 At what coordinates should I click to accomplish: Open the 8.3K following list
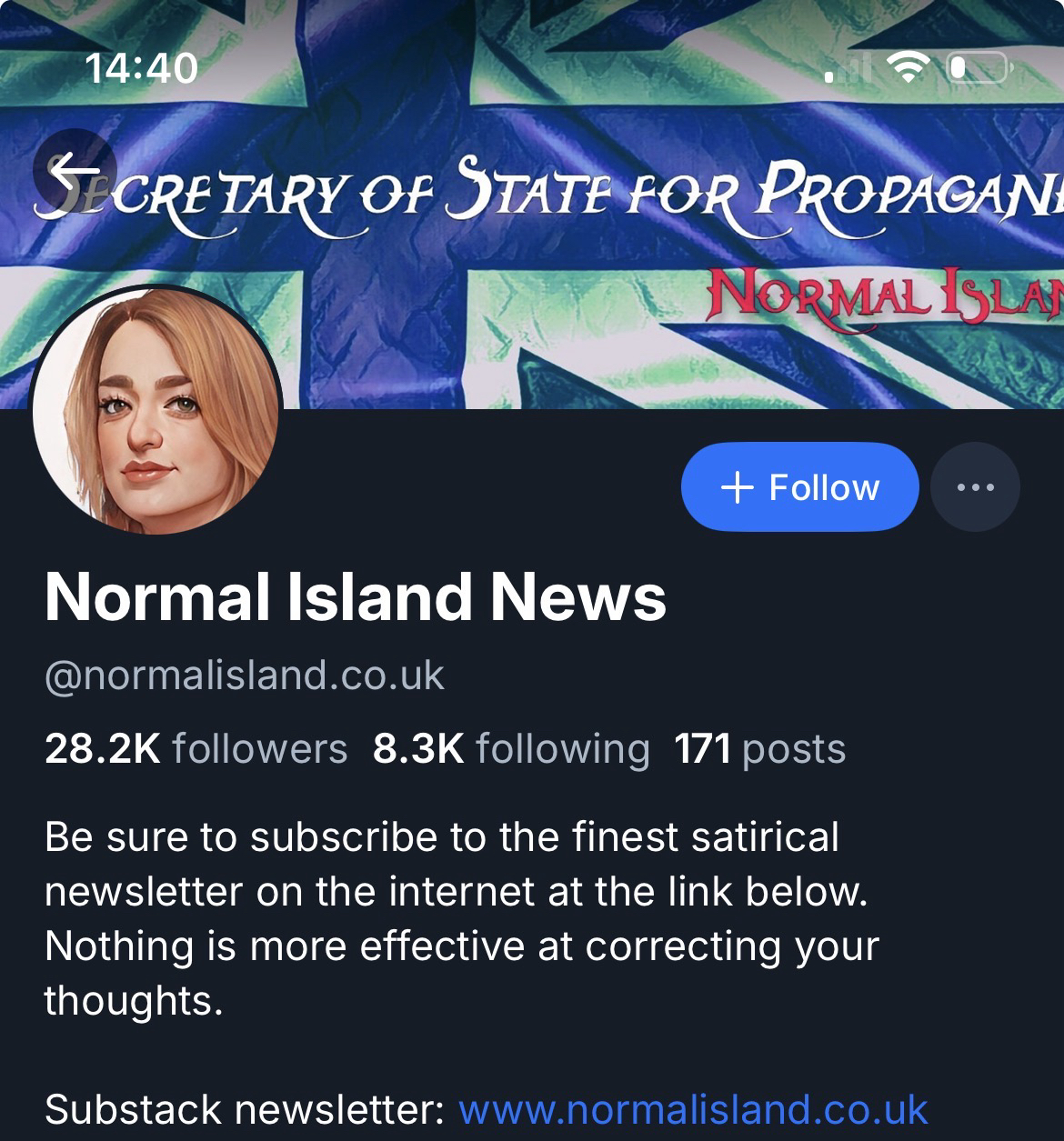[511, 749]
